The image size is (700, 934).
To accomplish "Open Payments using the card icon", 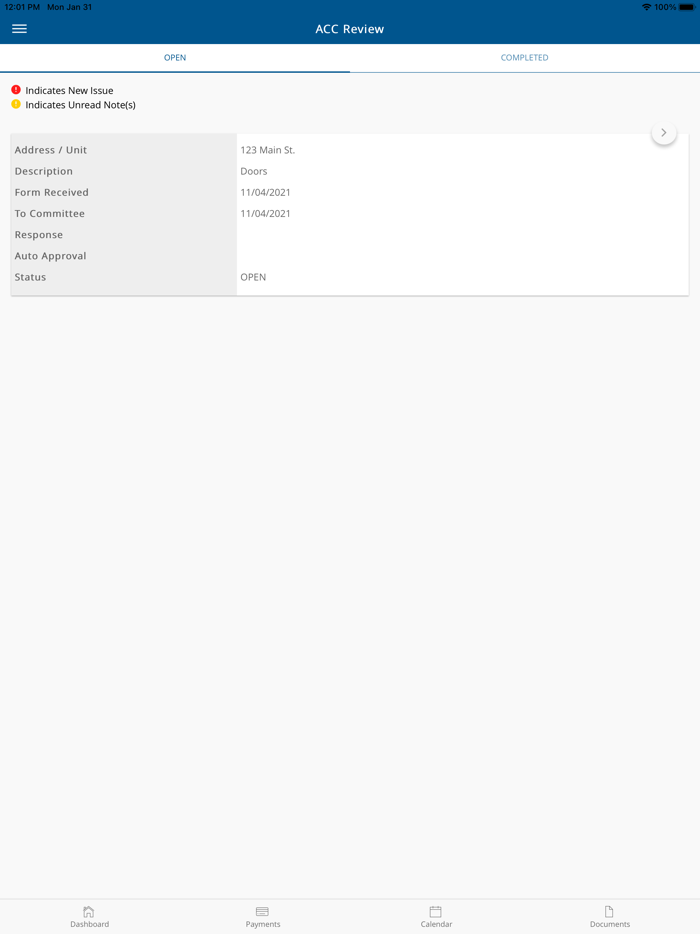I will pyautogui.click(x=262, y=911).
